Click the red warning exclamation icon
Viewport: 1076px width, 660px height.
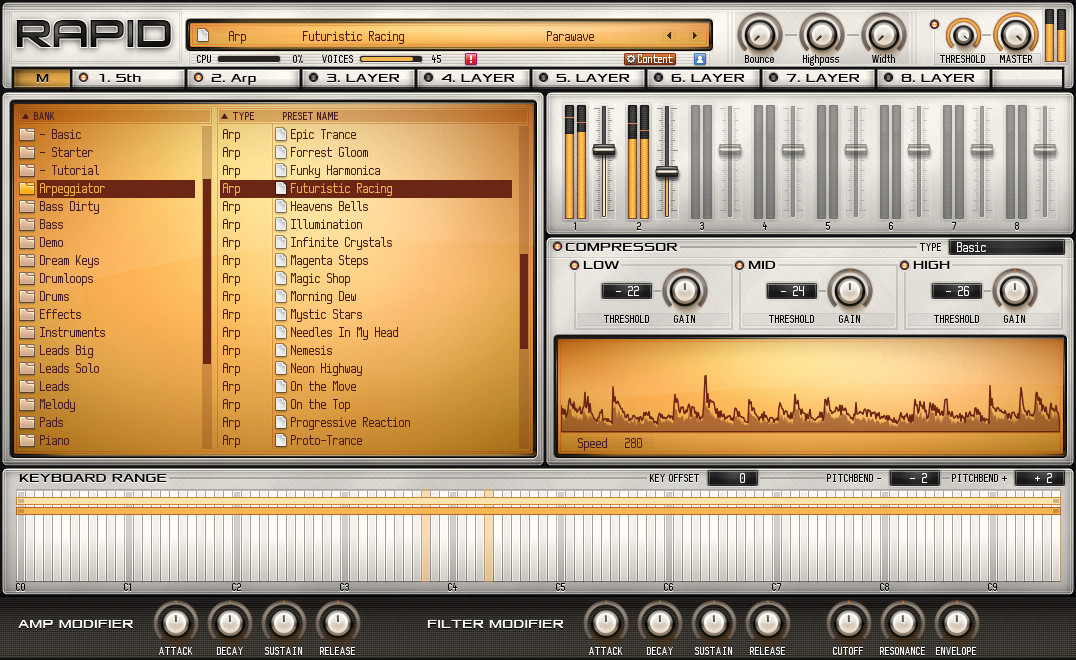pyautogui.click(x=471, y=59)
